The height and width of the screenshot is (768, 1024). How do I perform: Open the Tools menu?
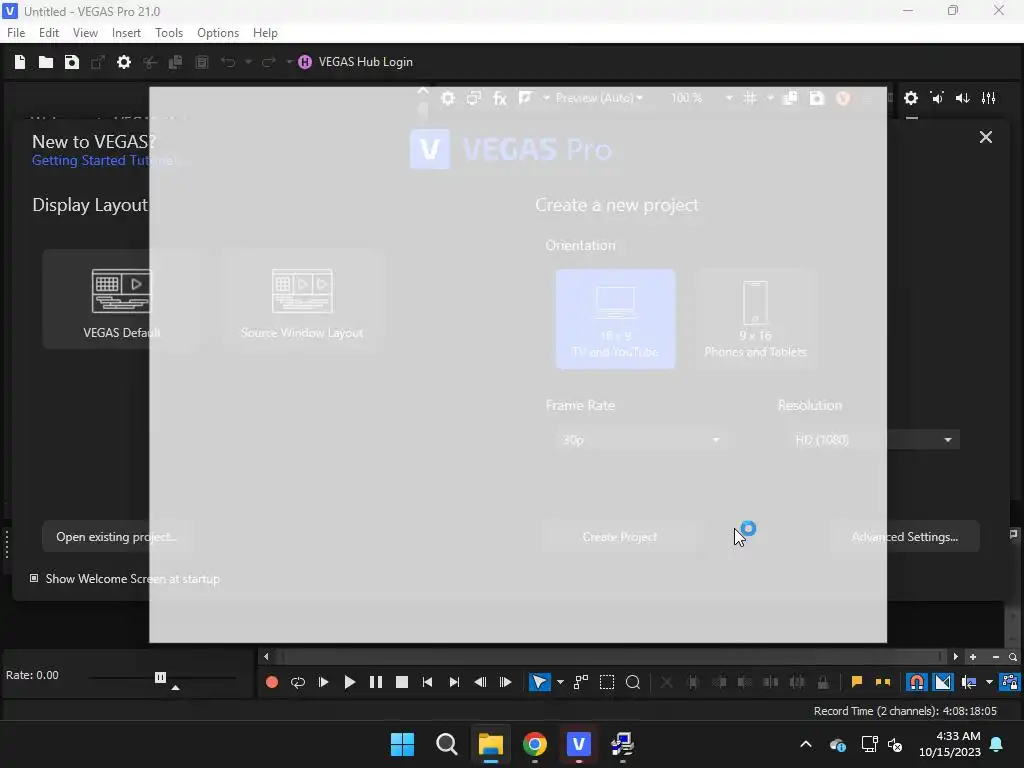(169, 33)
